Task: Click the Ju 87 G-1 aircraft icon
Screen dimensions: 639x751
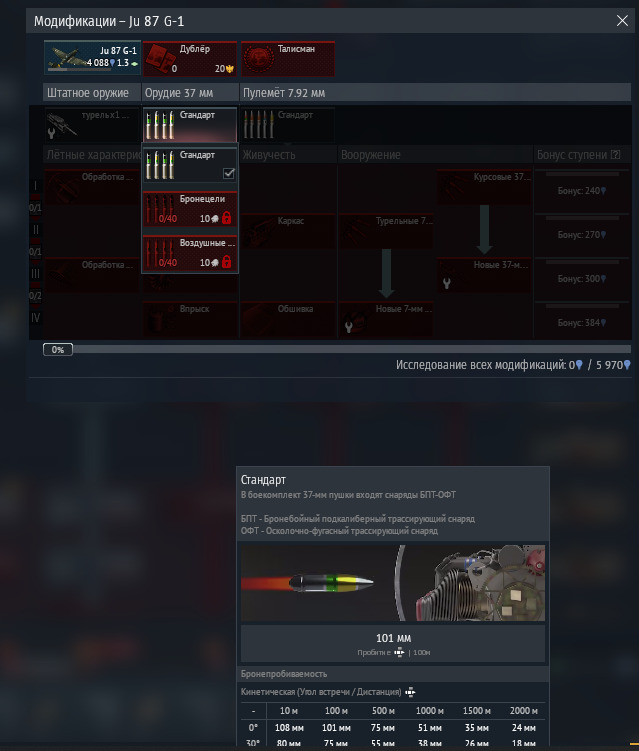Action: pos(91,57)
